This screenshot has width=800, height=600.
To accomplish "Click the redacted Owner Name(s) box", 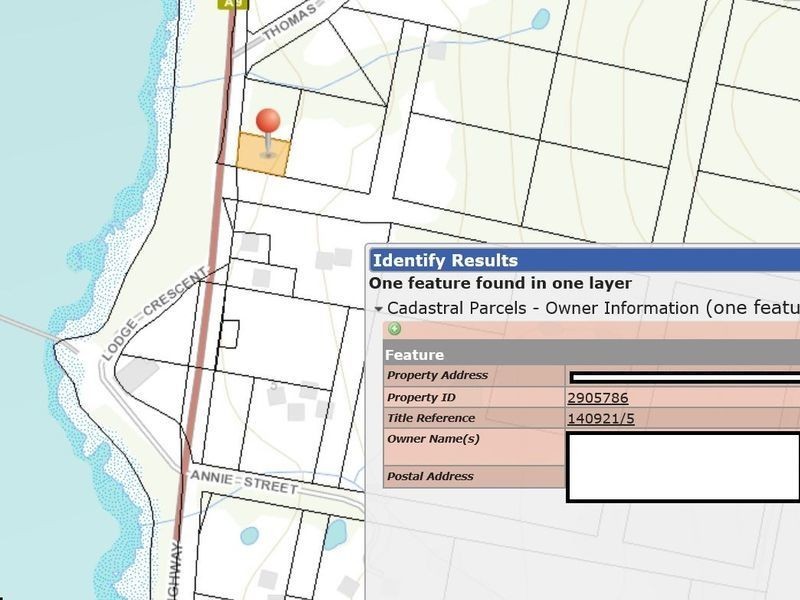I will tap(683, 467).
